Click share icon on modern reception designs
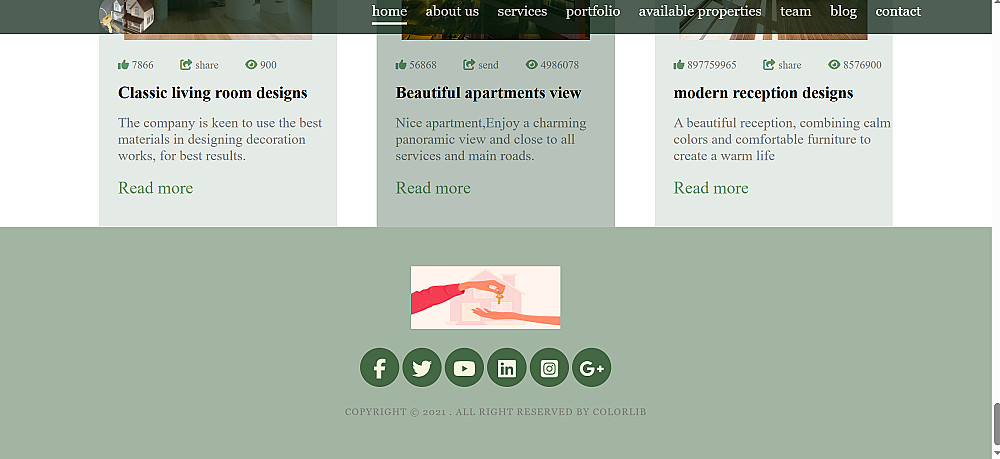The image size is (1000, 459). coord(768,64)
